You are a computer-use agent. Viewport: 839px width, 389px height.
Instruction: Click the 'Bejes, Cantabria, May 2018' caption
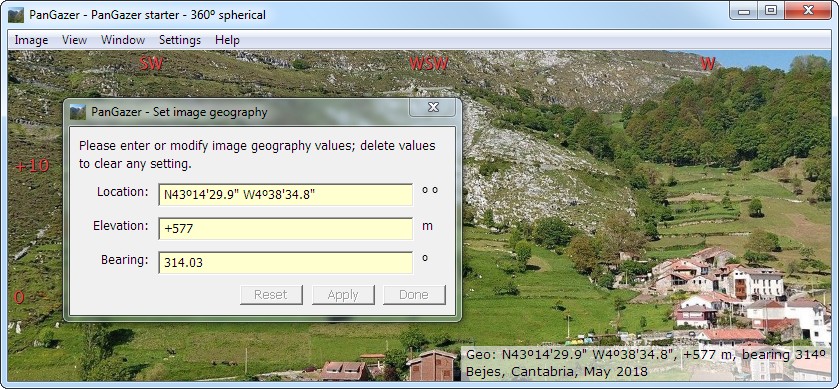(x=557, y=371)
